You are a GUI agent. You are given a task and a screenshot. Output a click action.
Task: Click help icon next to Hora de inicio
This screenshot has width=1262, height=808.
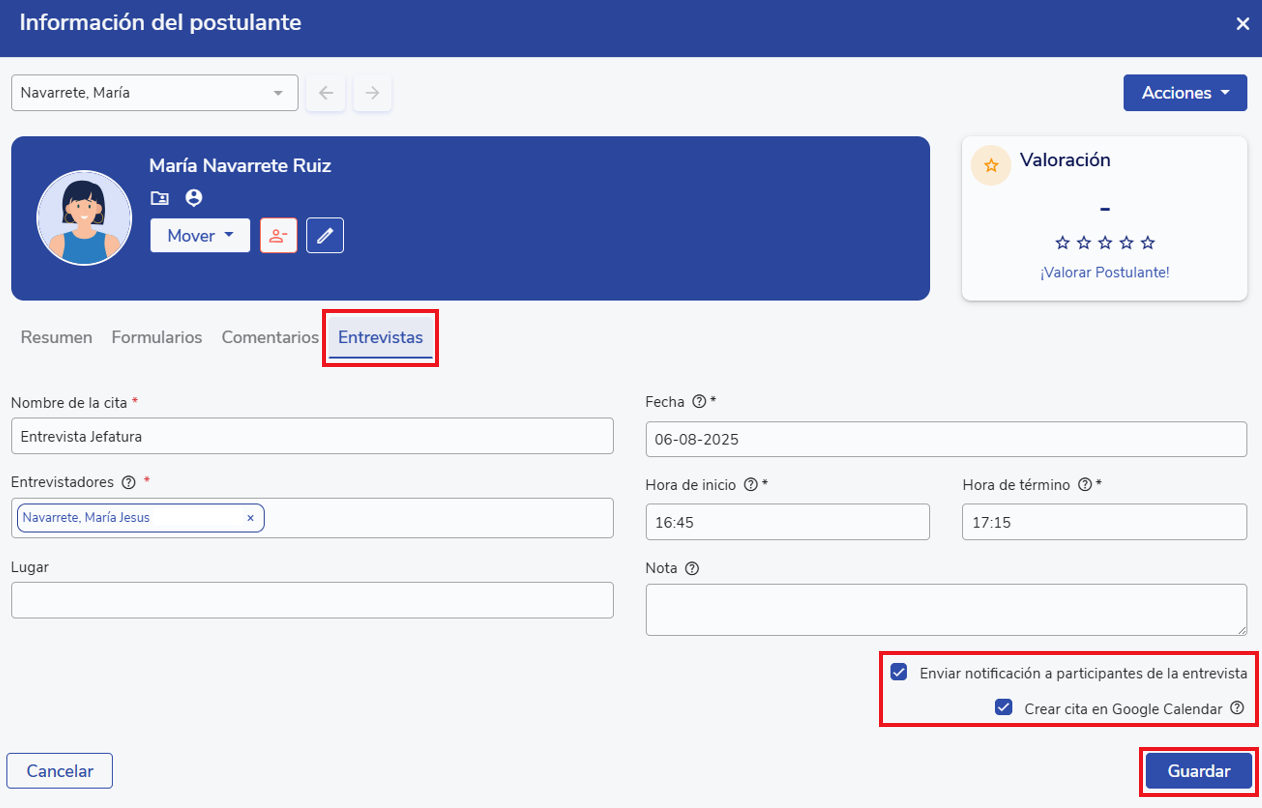tap(751, 485)
